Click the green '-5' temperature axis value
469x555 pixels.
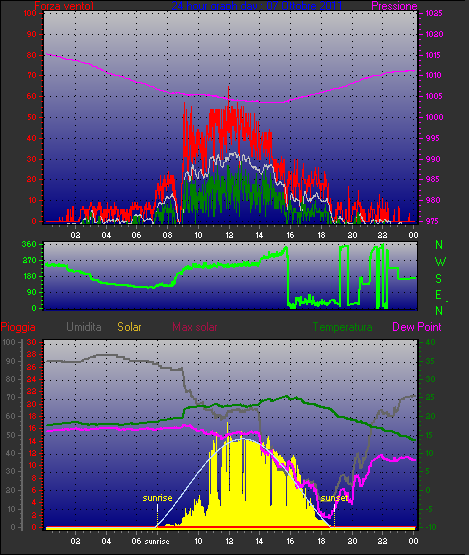click(428, 509)
